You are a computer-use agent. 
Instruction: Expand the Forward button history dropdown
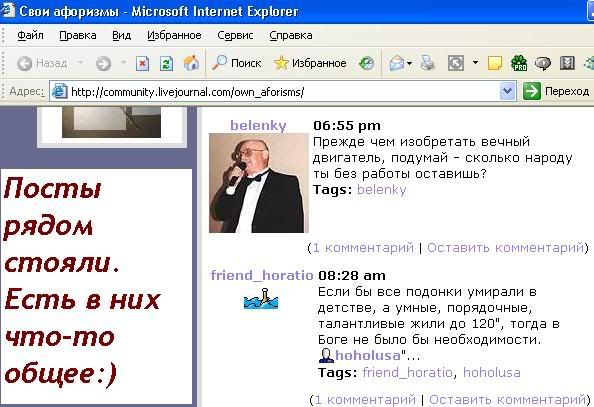coord(123,63)
